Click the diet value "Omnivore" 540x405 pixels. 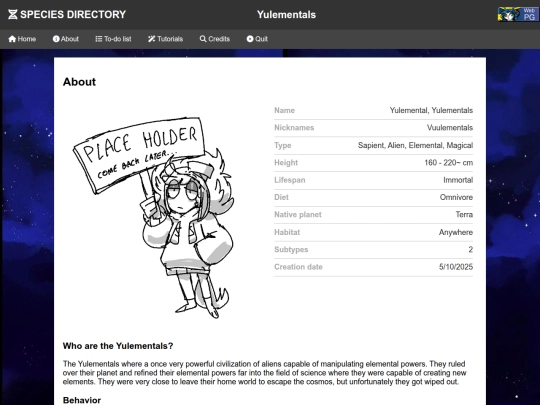[456, 197]
